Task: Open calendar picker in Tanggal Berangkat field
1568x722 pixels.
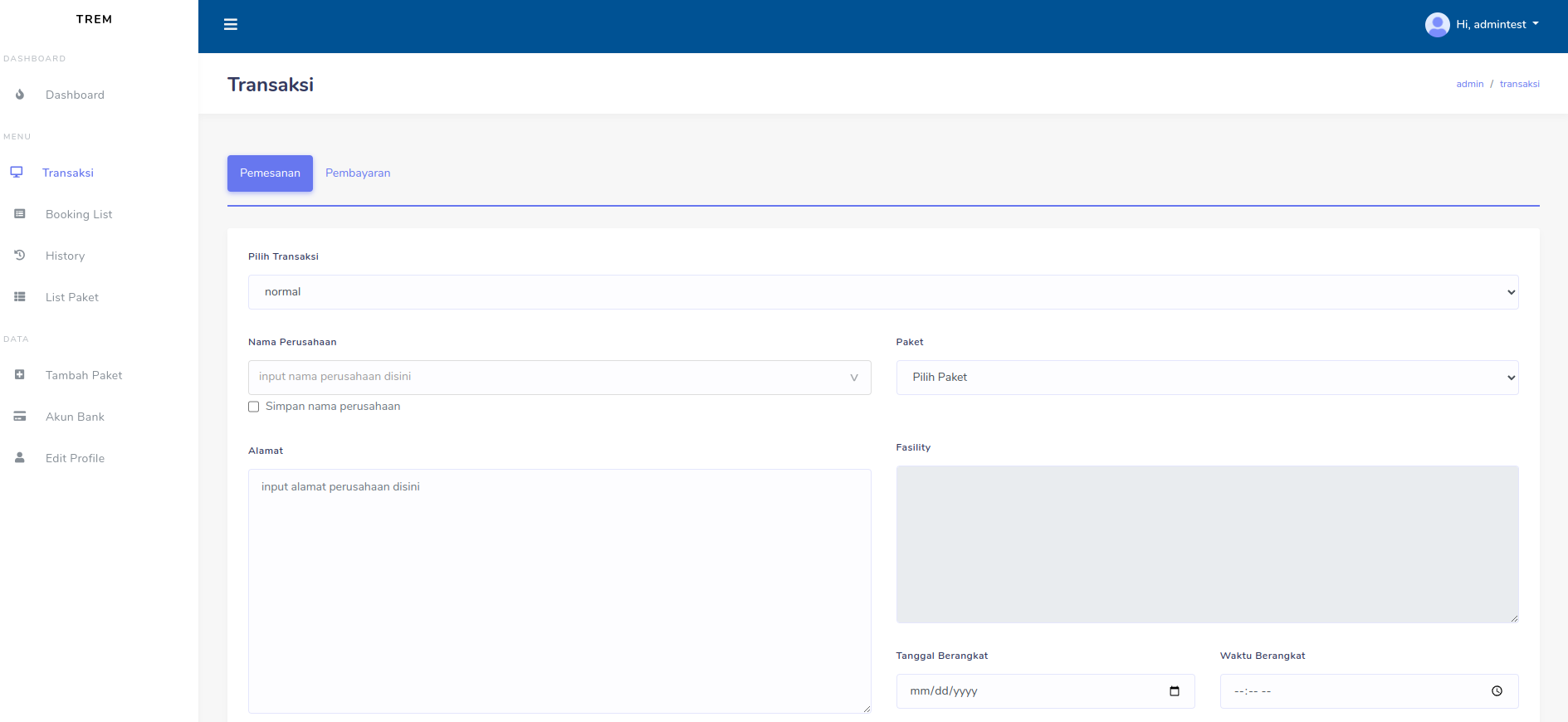Action: [1174, 691]
